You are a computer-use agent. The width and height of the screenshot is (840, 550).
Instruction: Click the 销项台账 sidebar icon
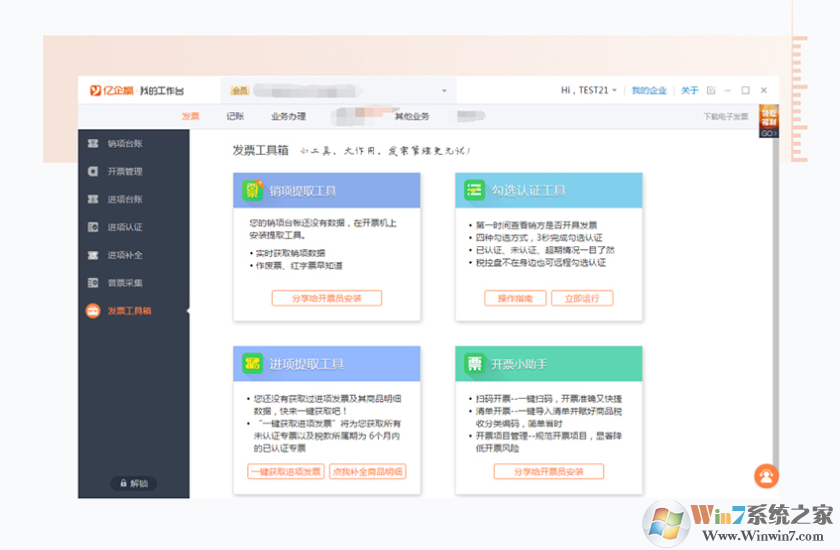pos(93,144)
